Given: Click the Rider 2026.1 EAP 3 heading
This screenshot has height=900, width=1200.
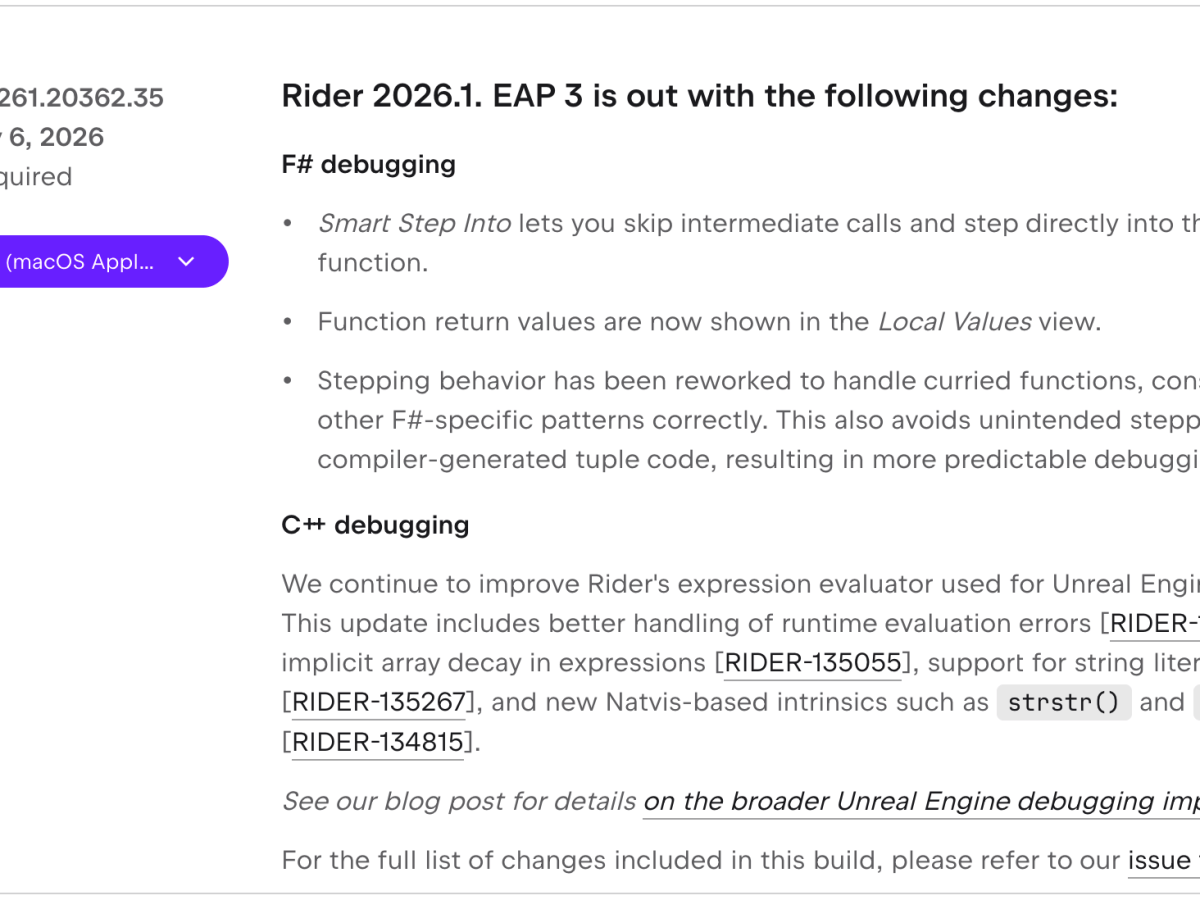Looking at the screenshot, I should (700, 95).
